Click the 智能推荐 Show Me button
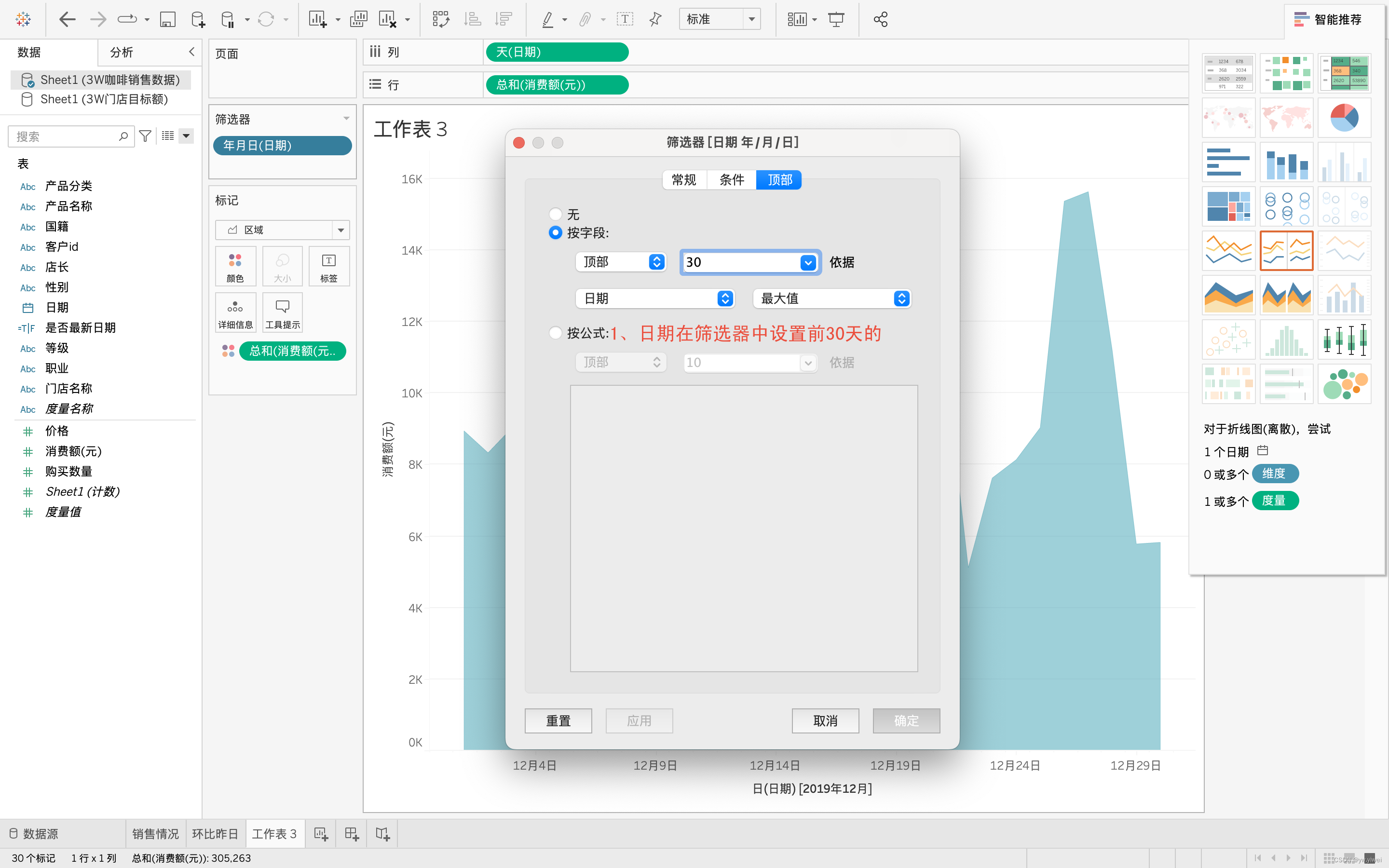Screen dimensions: 1389x868 (x=1328, y=19)
